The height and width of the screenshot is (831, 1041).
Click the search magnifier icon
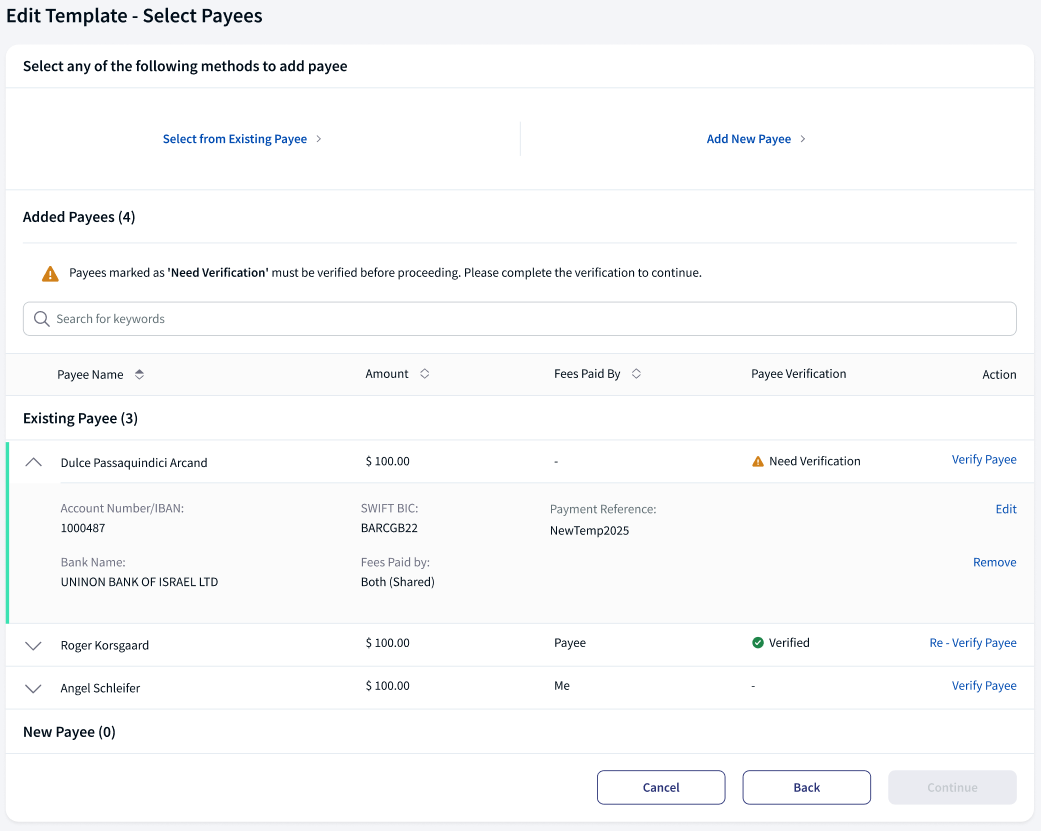pyautogui.click(x=41, y=319)
